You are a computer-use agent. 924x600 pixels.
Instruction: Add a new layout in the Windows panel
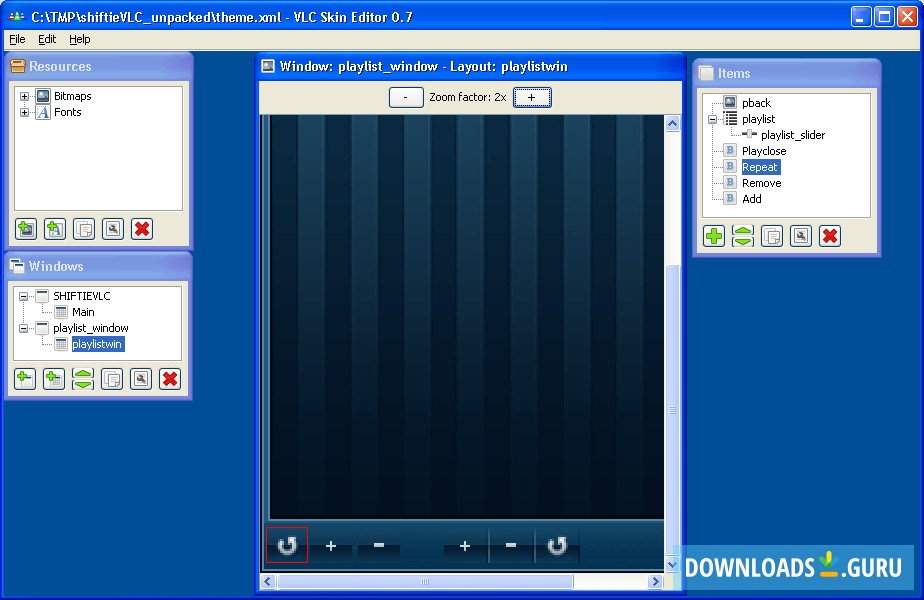click(54, 379)
